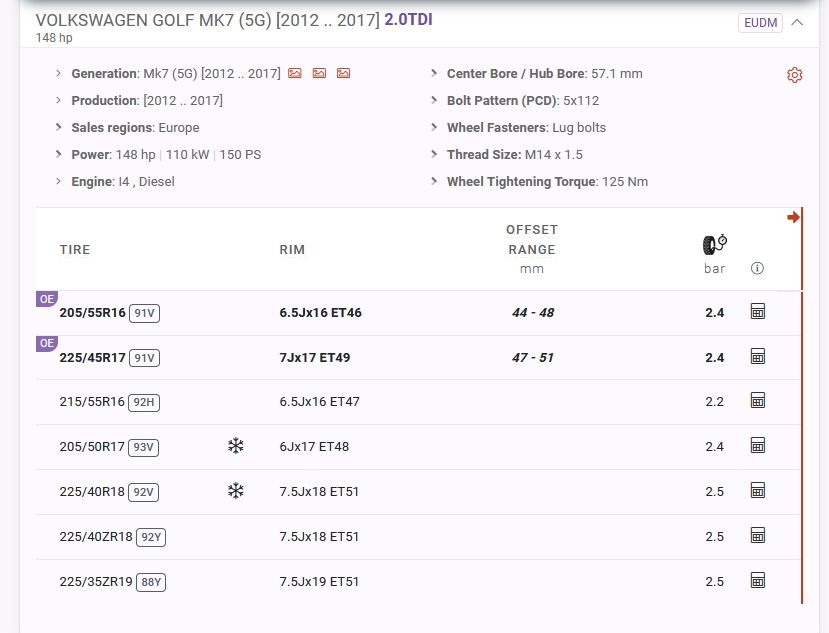Screen dimensions: 829x633
Task: Select the 225/40ZR18 tire size
Action: 96,537
